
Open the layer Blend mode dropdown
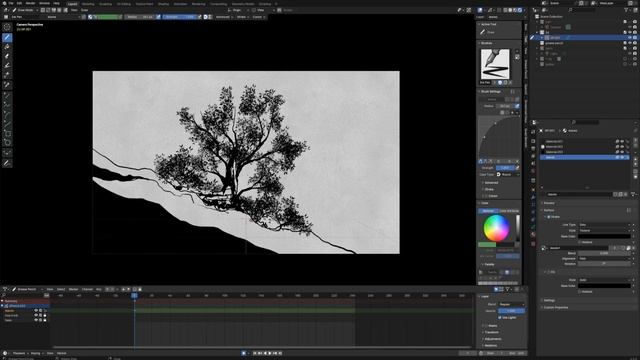(511, 304)
